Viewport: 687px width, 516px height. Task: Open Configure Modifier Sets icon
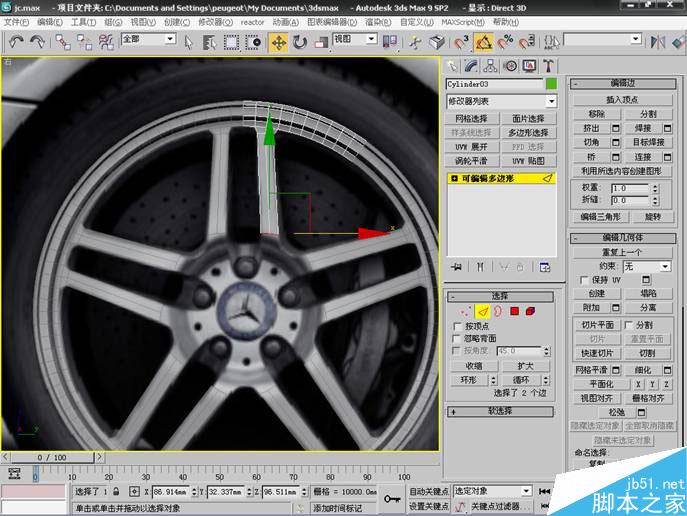coord(545,267)
